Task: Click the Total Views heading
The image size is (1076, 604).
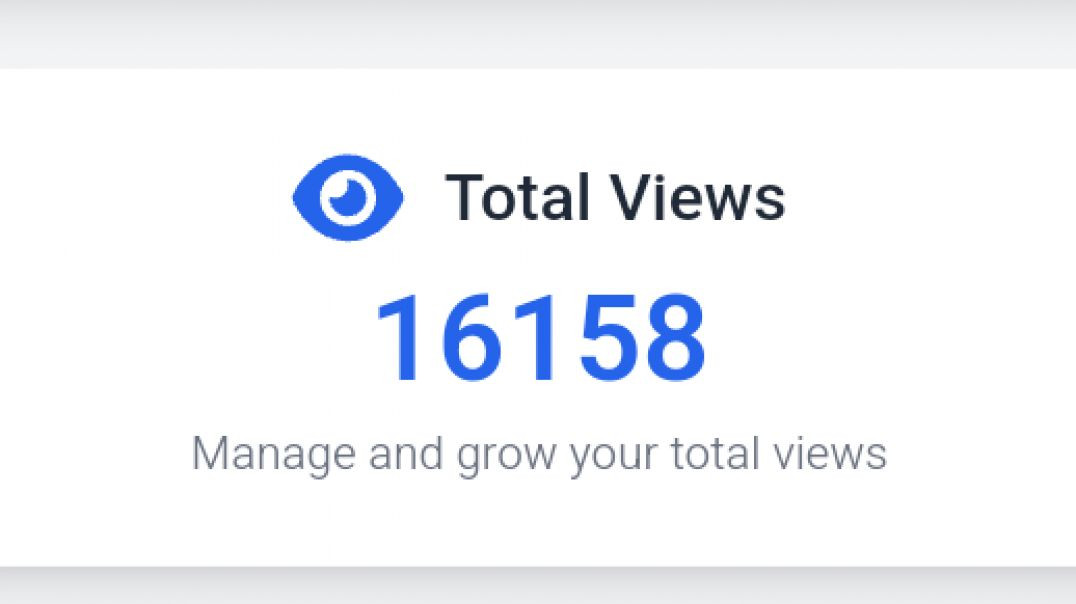Action: [x=617, y=197]
